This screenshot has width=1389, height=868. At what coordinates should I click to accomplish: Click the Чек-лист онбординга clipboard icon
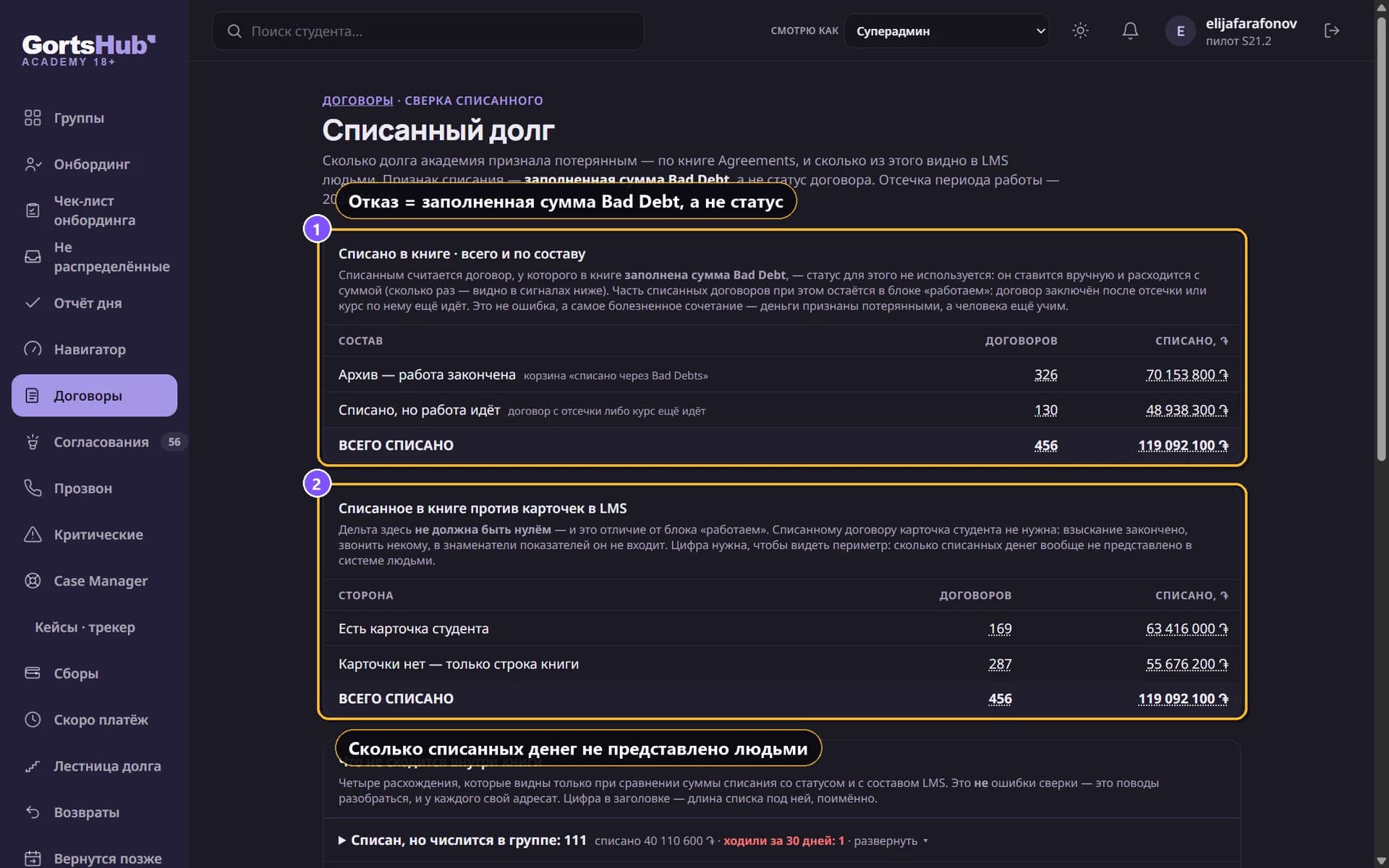(33, 210)
